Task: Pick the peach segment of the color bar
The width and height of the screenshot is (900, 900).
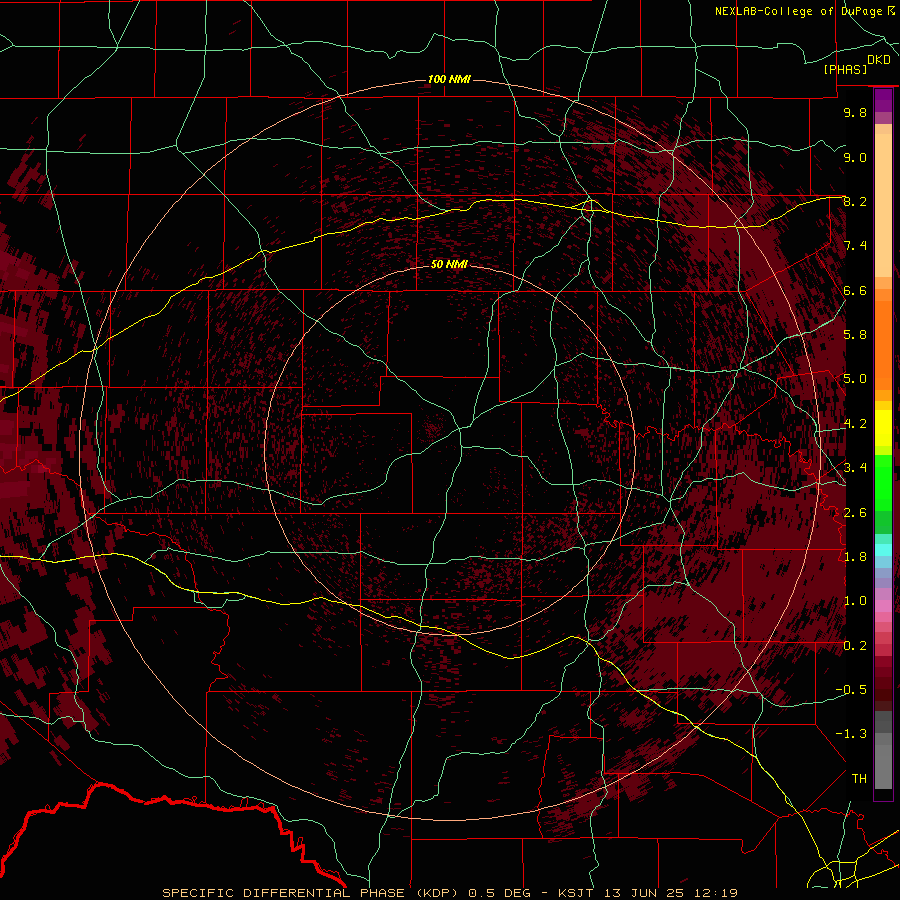Action: click(883, 207)
